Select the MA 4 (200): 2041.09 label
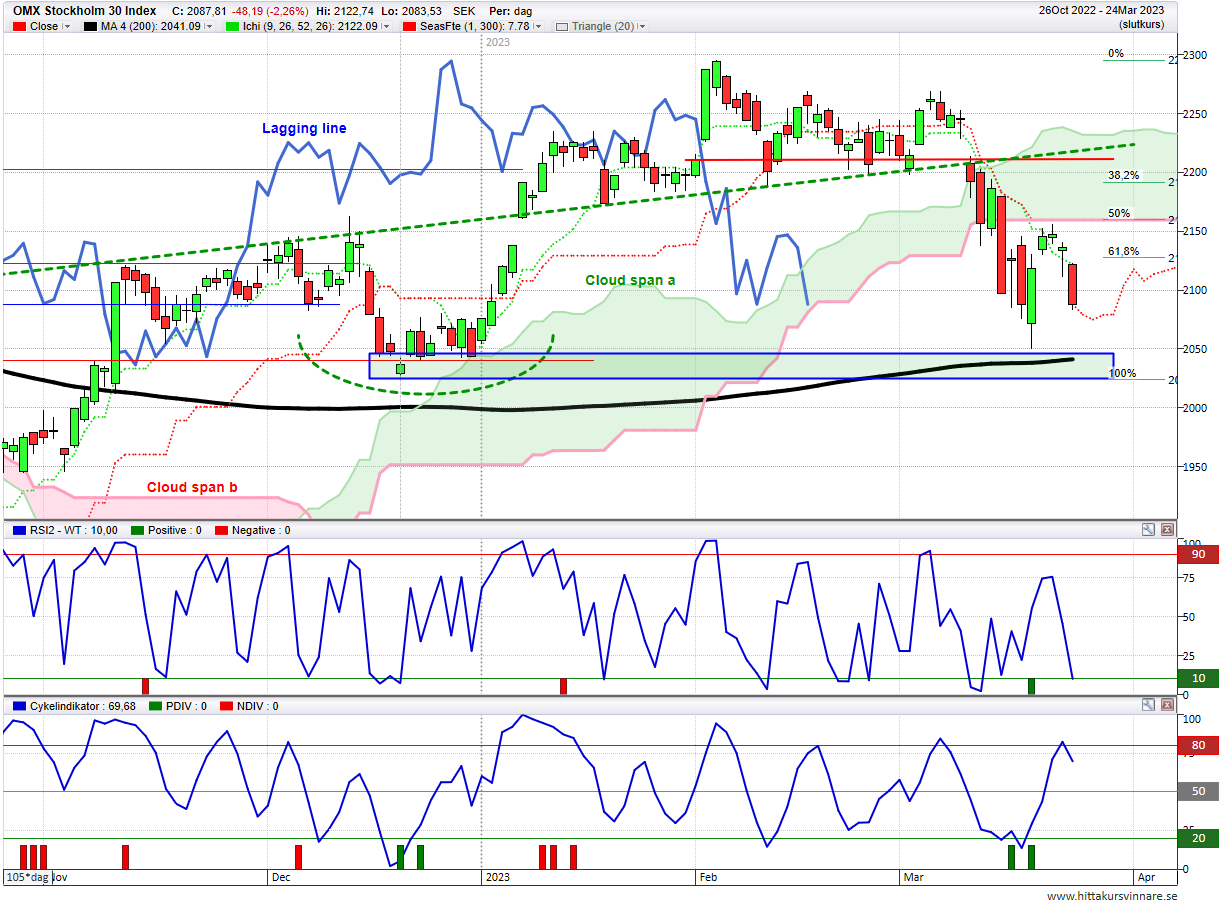1222x901 pixels. (x=151, y=27)
